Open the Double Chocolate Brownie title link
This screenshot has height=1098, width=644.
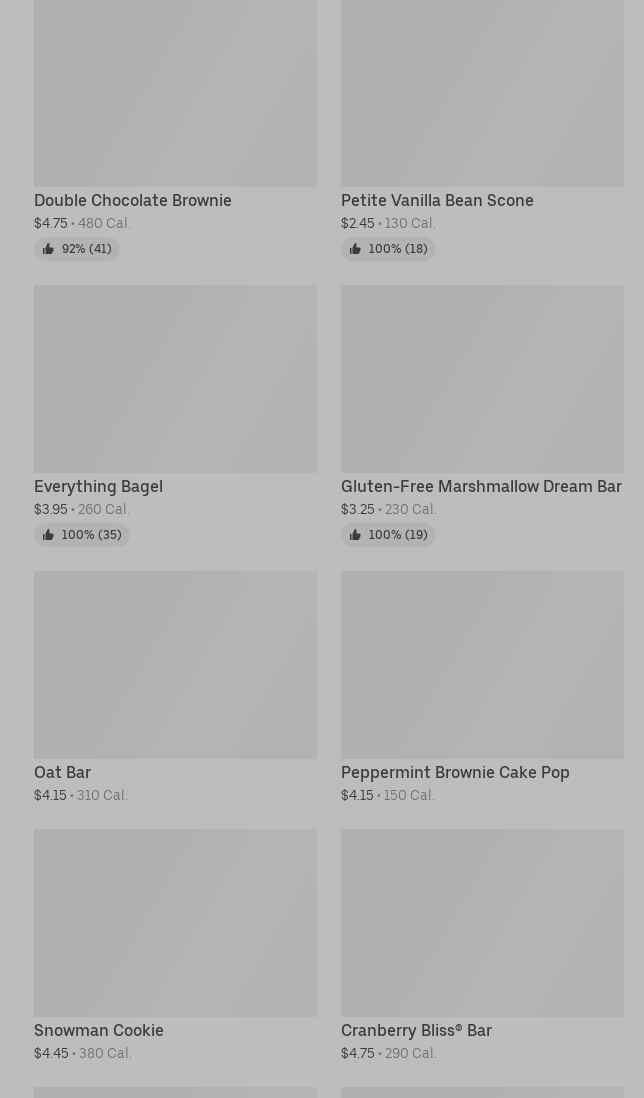pyautogui.click(x=133, y=200)
